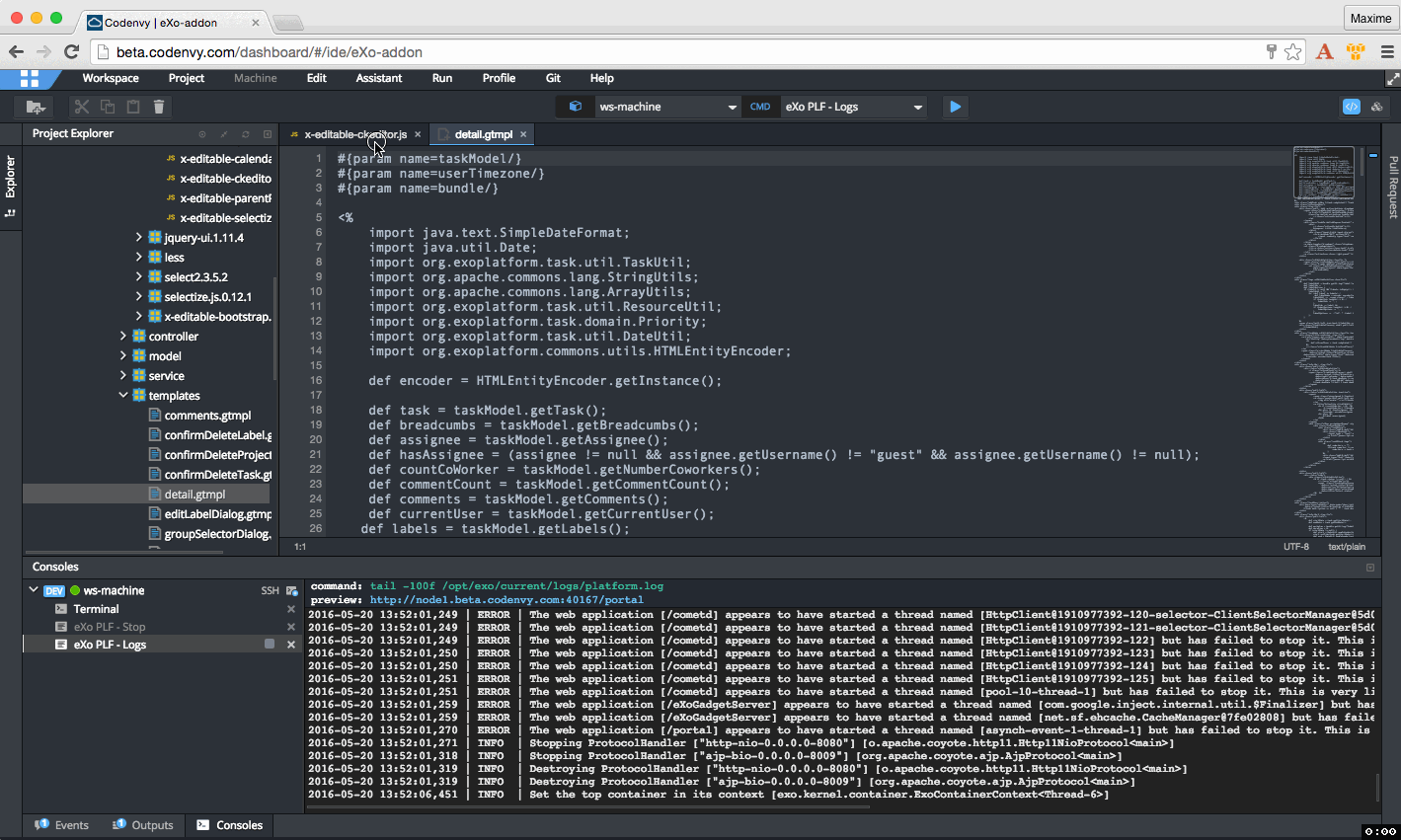Open new terminal icon next to SSH
Screen dimensions: 1401x840
point(292,591)
